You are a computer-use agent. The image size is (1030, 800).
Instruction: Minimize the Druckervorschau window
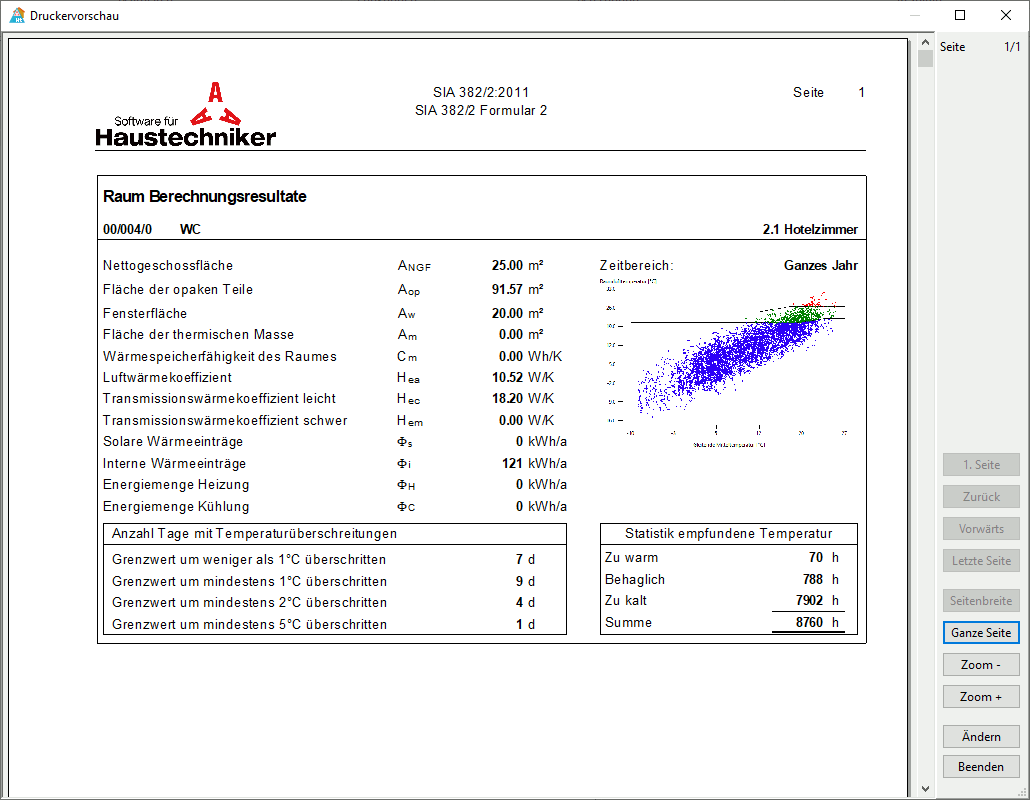tap(915, 15)
